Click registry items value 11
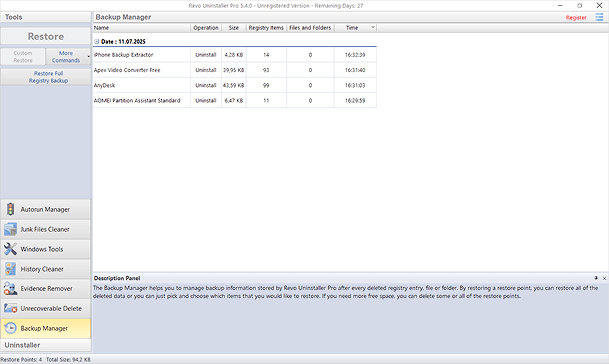The height and width of the screenshot is (364, 609). click(x=266, y=100)
